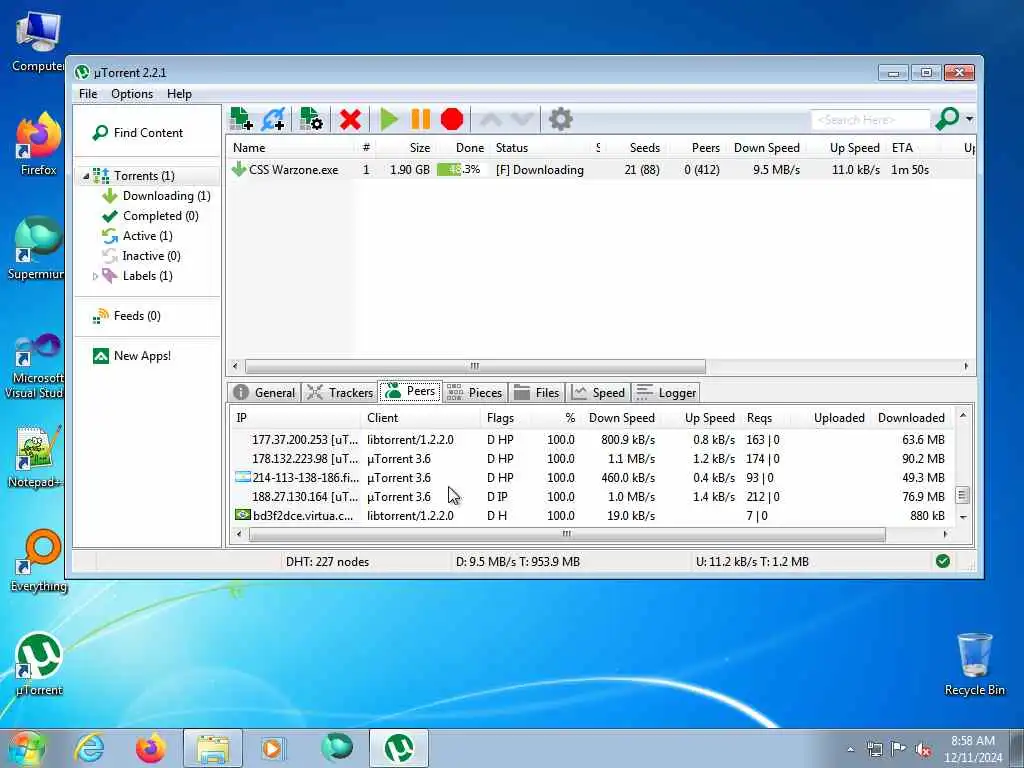Start torrent with green play icon
This screenshot has height=768, width=1024.
389,120
